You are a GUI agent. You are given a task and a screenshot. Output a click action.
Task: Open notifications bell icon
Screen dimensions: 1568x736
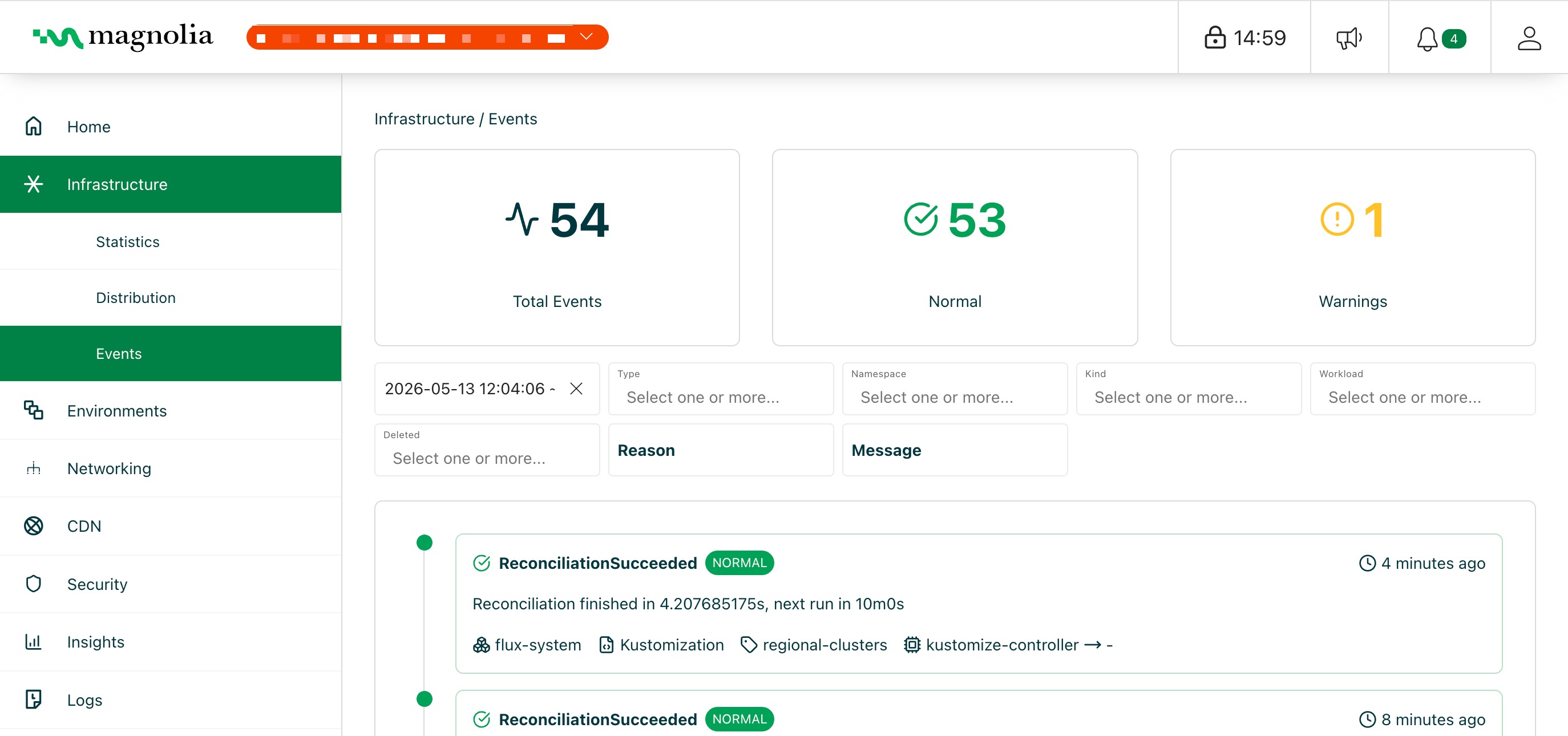[x=1427, y=39]
